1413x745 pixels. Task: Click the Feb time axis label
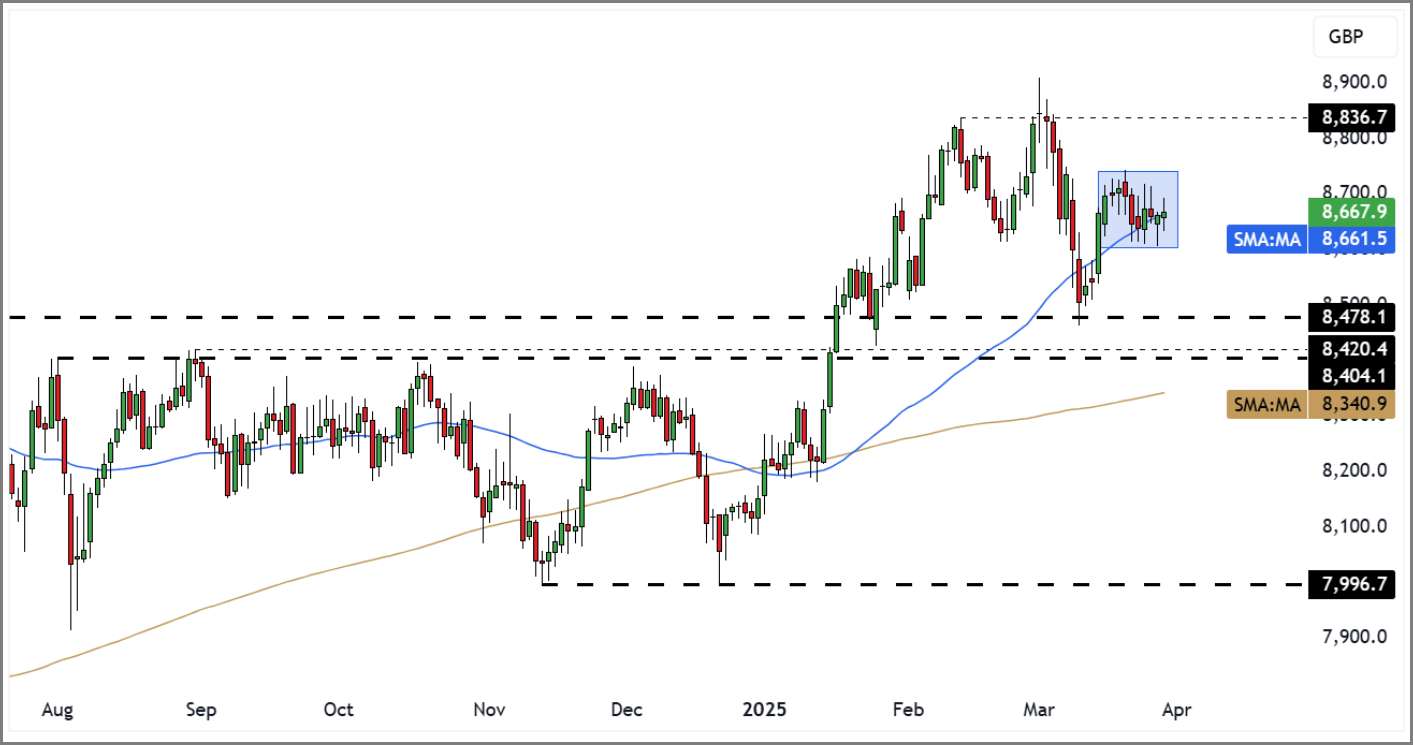[907, 710]
